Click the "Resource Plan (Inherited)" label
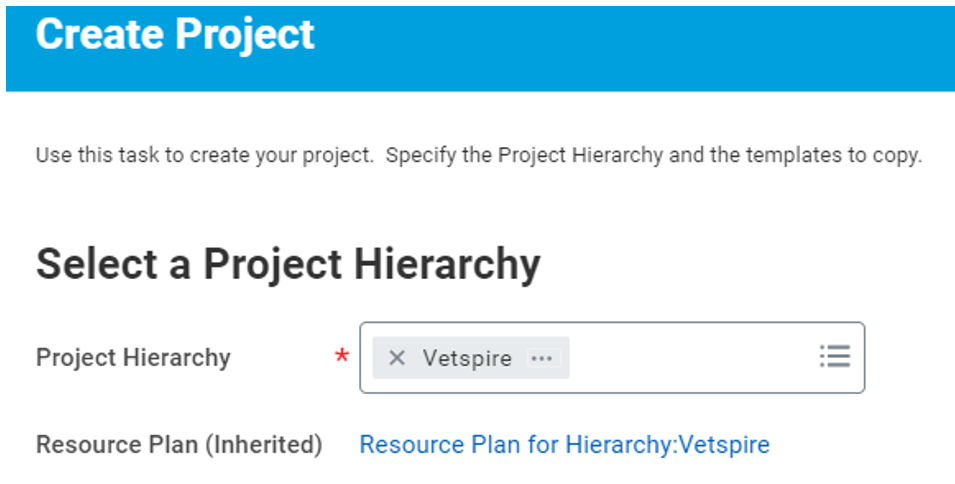Screen dimensions: 955x484 coord(179,444)
